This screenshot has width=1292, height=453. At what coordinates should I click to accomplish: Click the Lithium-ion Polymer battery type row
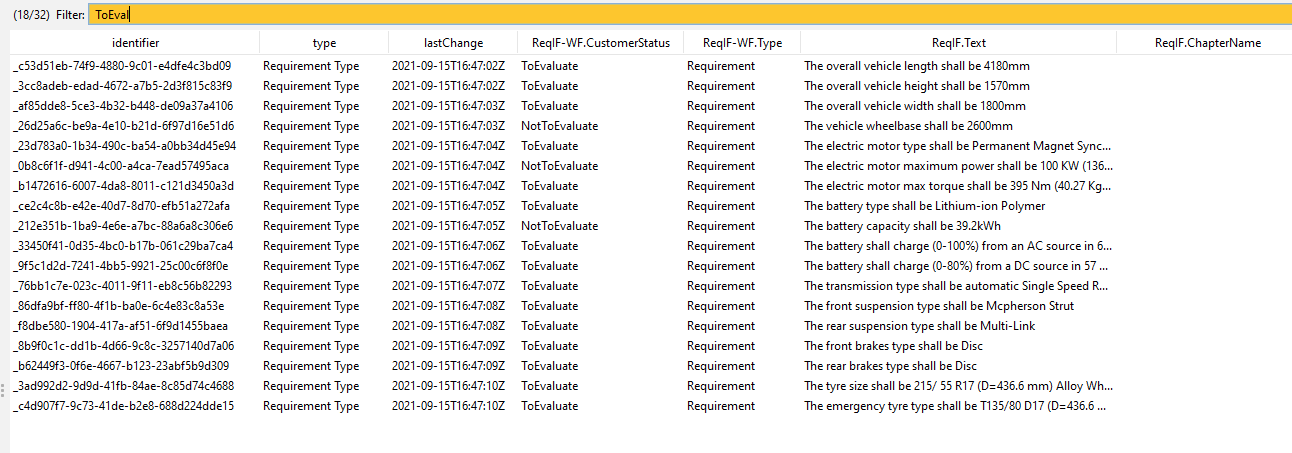tap(924, 206)
